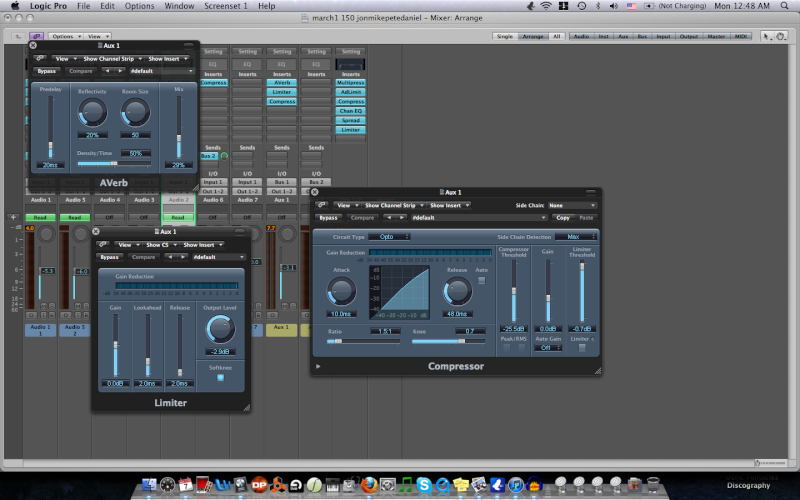Open Spotlight search magnifier in menu bar
Viewport: 800px width, 500px height.
784,6
